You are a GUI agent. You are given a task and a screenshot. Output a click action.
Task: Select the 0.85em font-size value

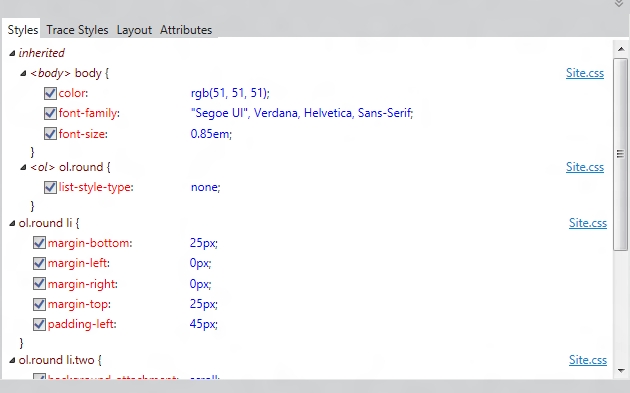211,134
